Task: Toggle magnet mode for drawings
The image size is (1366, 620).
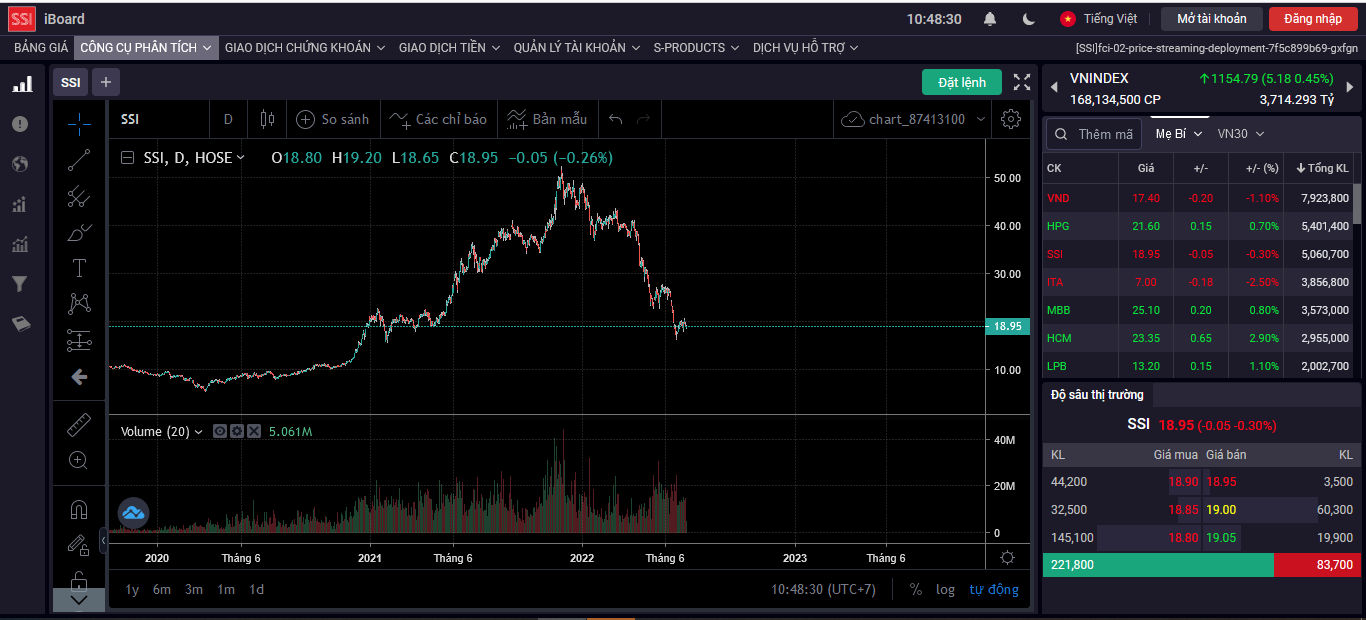Action: 79,509
